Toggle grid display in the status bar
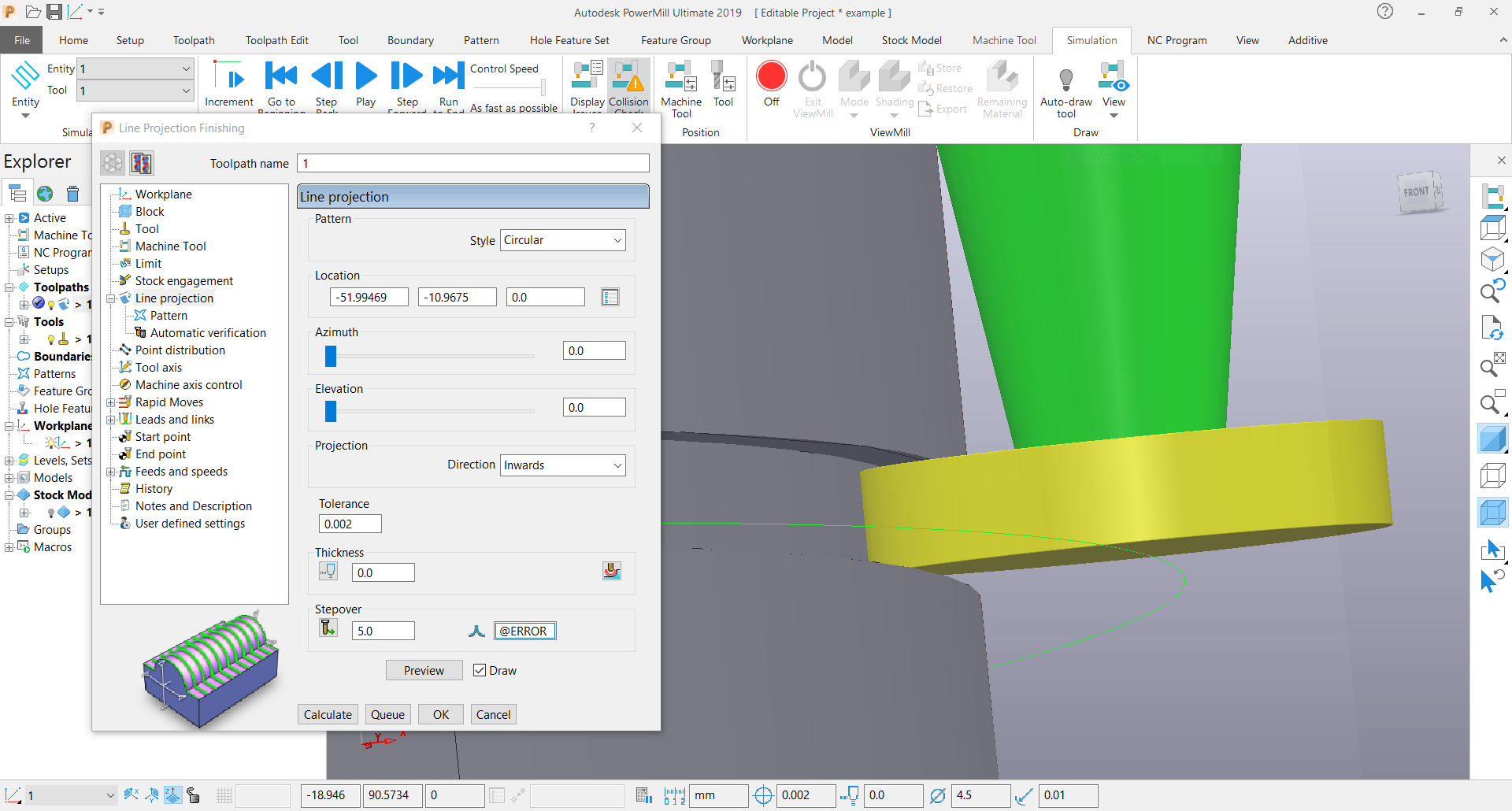The width and height of the screenshot is (1512, 811). 224,795
